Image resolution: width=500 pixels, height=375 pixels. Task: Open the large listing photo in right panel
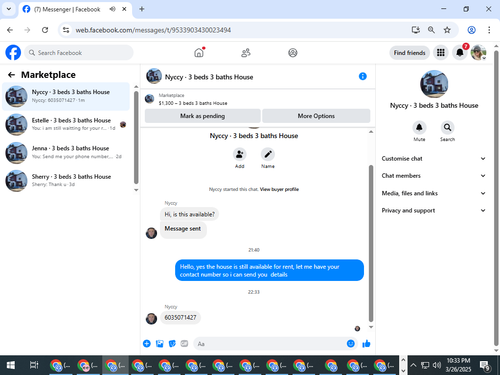pyautogui.click(x=434, y=84)
